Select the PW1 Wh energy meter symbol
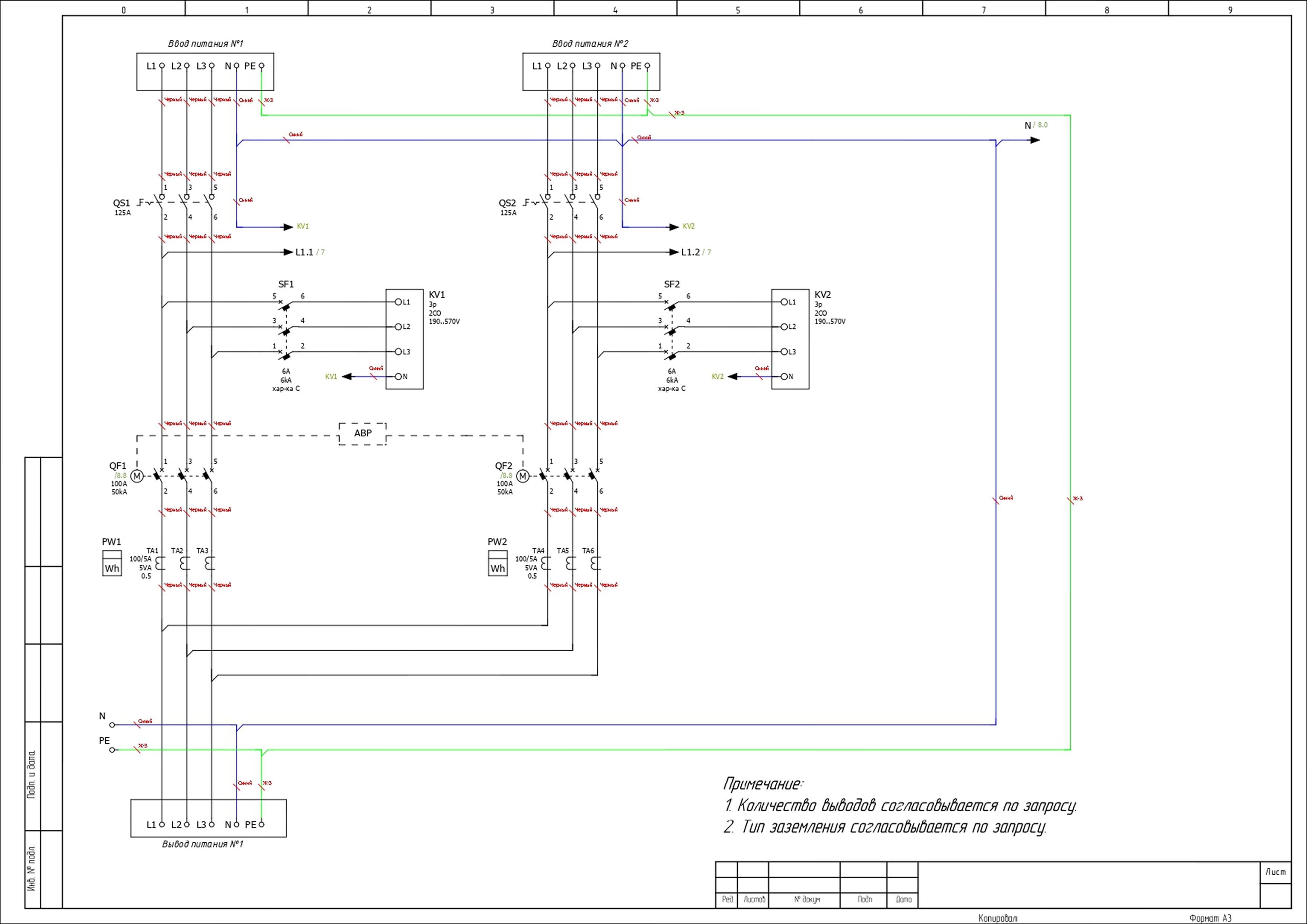The height and width of the screenshot is (924, 1307). click(112, 563)
